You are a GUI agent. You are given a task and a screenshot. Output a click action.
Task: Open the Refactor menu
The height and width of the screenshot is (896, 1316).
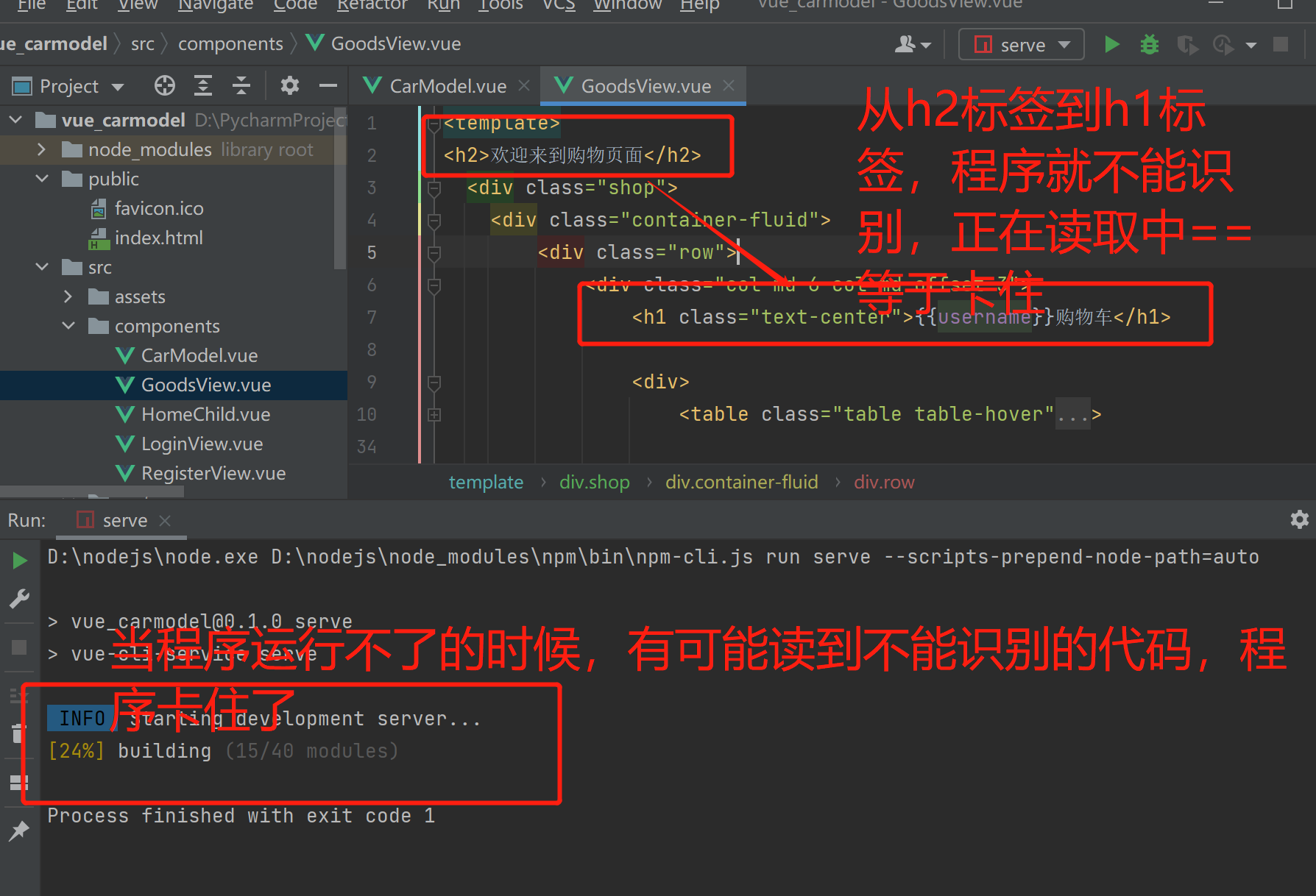pyautogui.click(x=372, y=5)
